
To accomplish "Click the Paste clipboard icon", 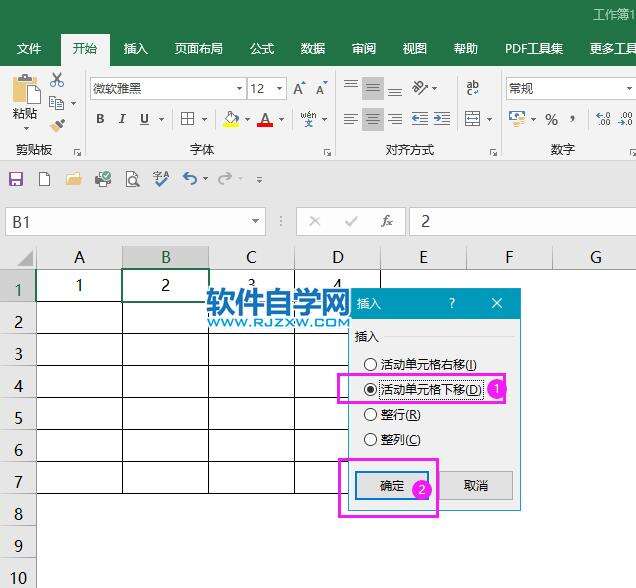I will (26, 89).
